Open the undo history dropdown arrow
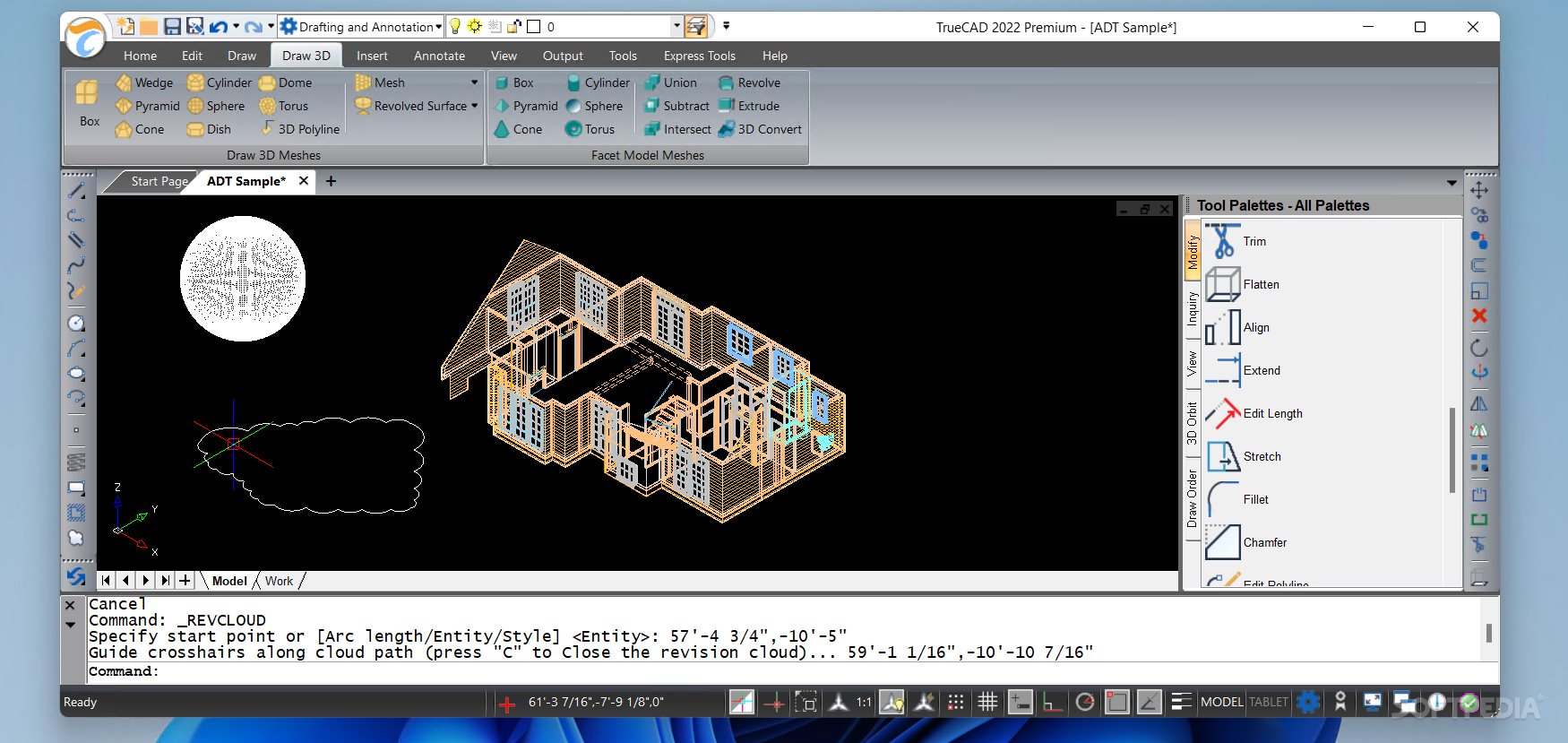 [x=236, y=27]
